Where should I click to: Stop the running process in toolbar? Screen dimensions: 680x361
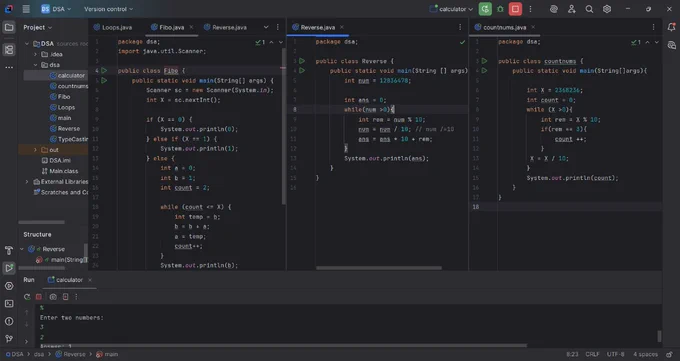click(x=515, y=9)
